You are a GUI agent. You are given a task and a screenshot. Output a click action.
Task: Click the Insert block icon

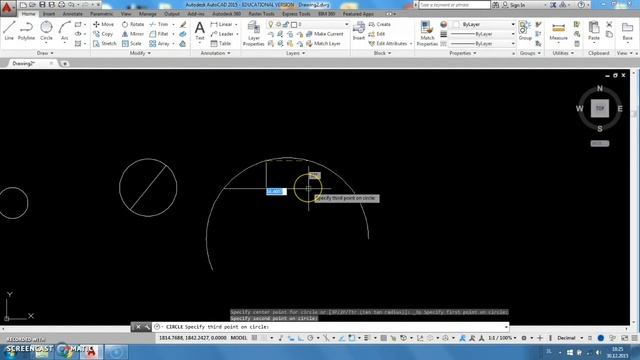tap(359, 31)
